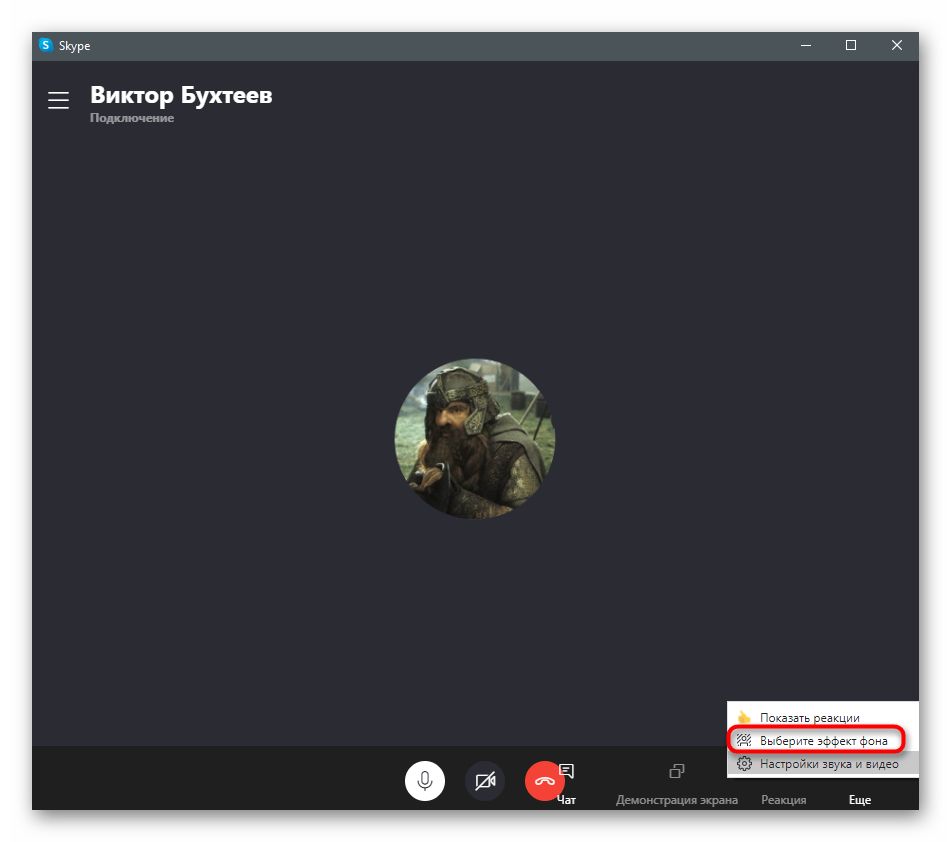Open the hamburger menu

58,100
